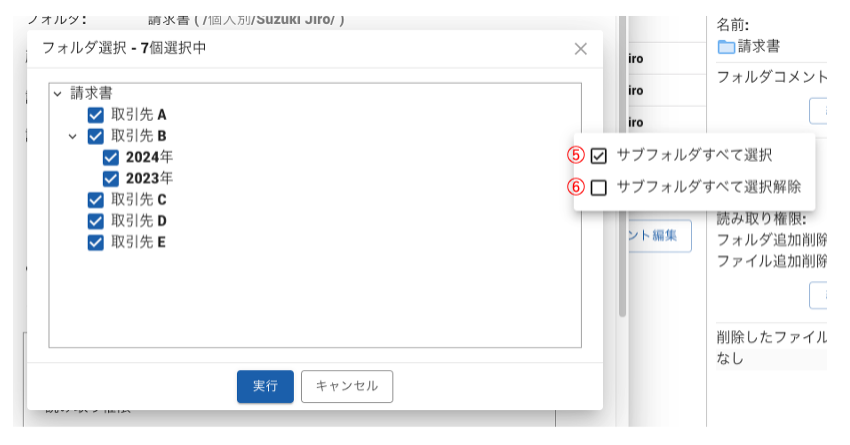Uncheck the 取引先 B checkbox
This screenshot has height=445, width=850.
pos(96,136)
